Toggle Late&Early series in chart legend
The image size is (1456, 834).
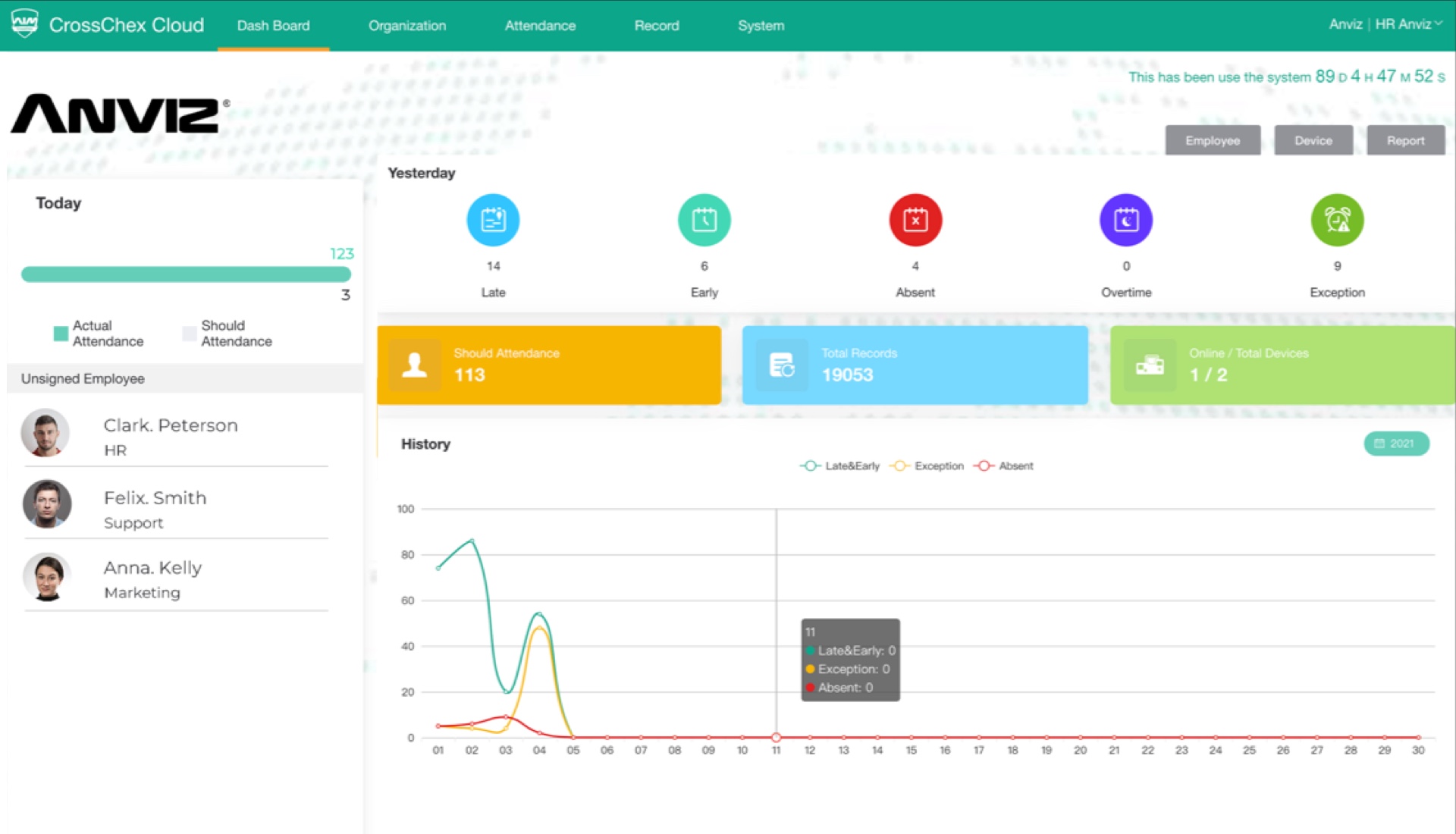[x=840, y=466]
